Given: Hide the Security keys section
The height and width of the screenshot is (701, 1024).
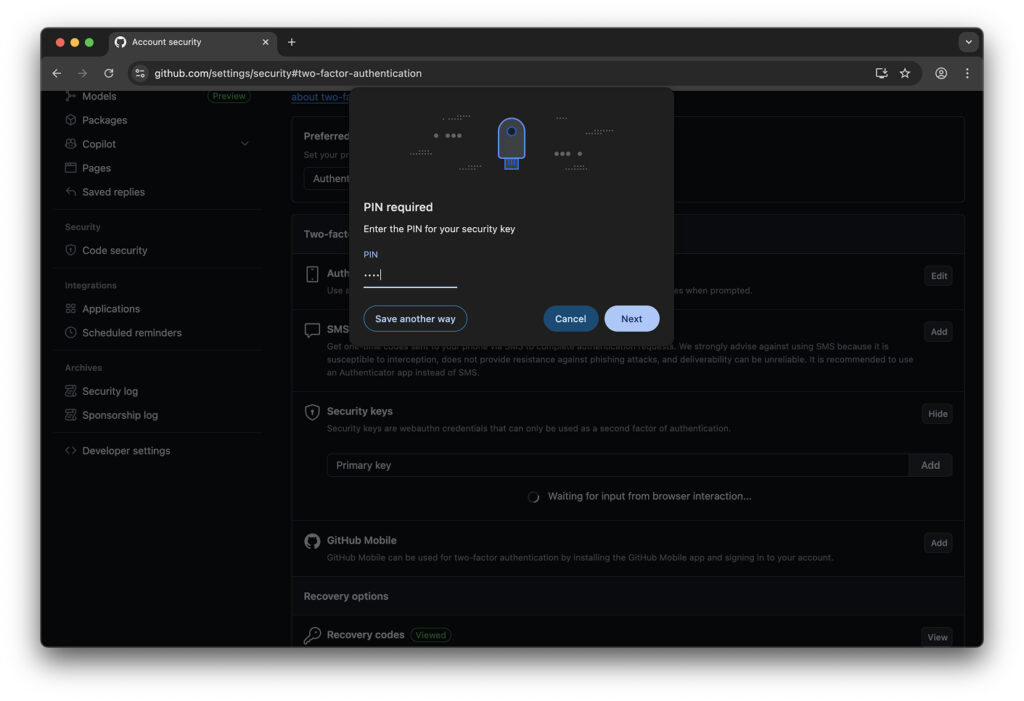Looking at the screenshot, I should pyautogui.click(x=937, y=414).
